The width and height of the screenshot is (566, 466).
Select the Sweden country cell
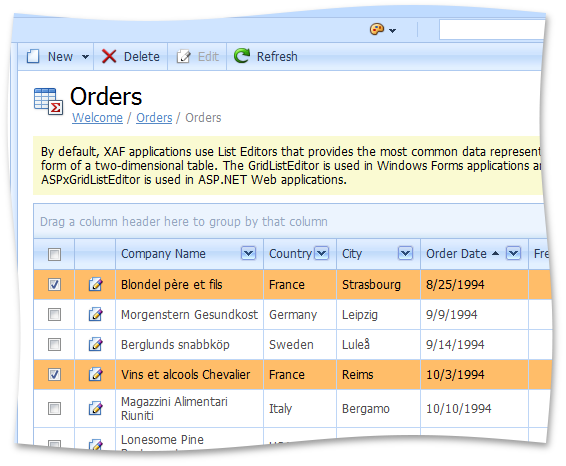pos(300,344)
